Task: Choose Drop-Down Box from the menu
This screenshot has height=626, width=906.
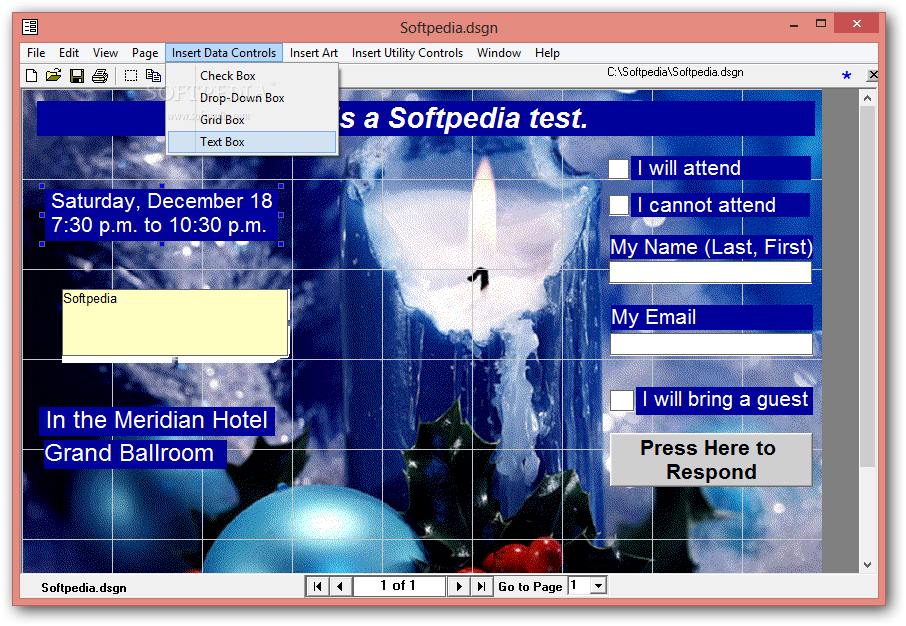Action: 252,98
